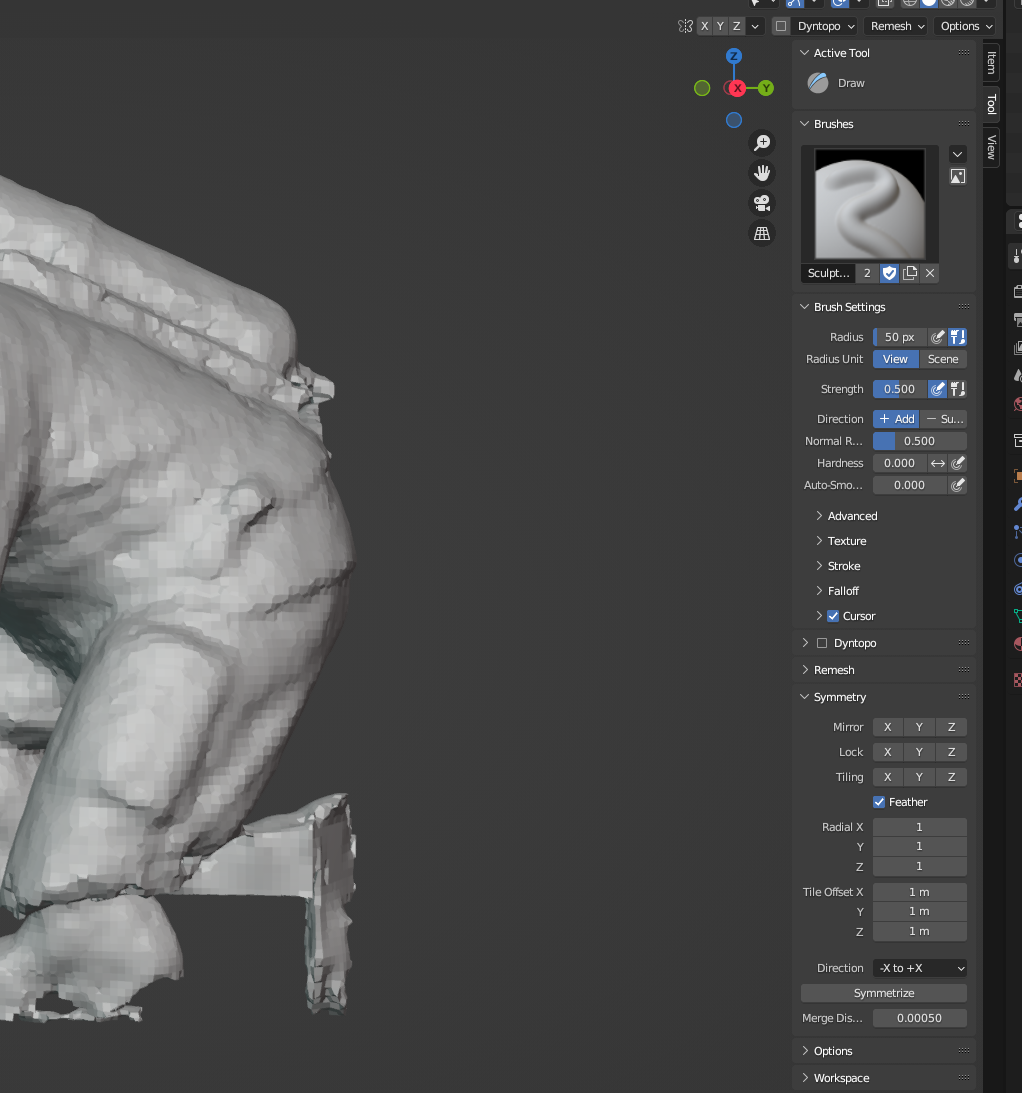
Task: Disable the Feather checkbox under Symmetry
Action: [879, 802]
